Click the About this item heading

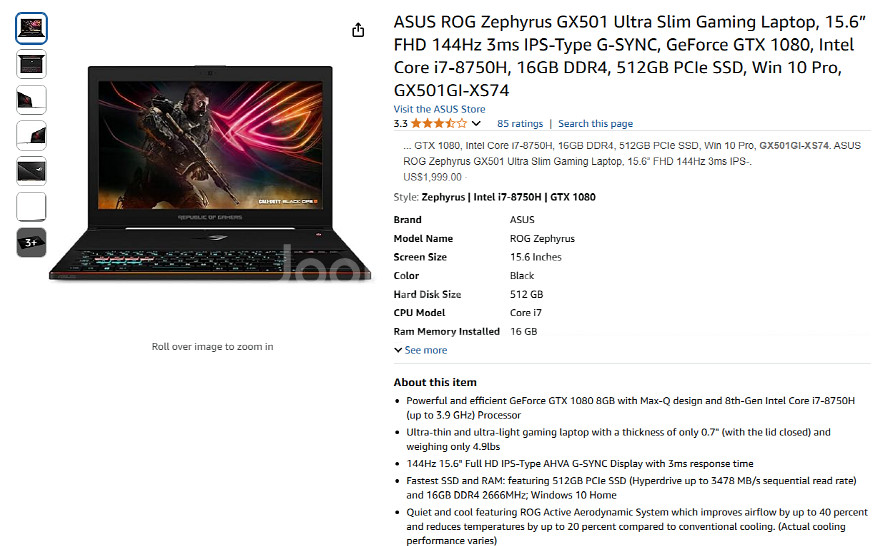pos(435,382)
